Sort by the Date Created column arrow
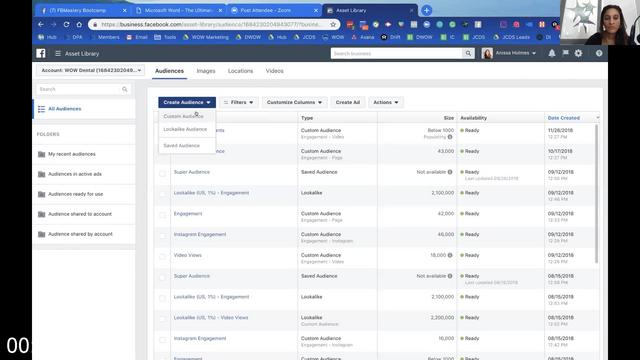This screenshot has height=360, width=640. (x=598, y=118)
